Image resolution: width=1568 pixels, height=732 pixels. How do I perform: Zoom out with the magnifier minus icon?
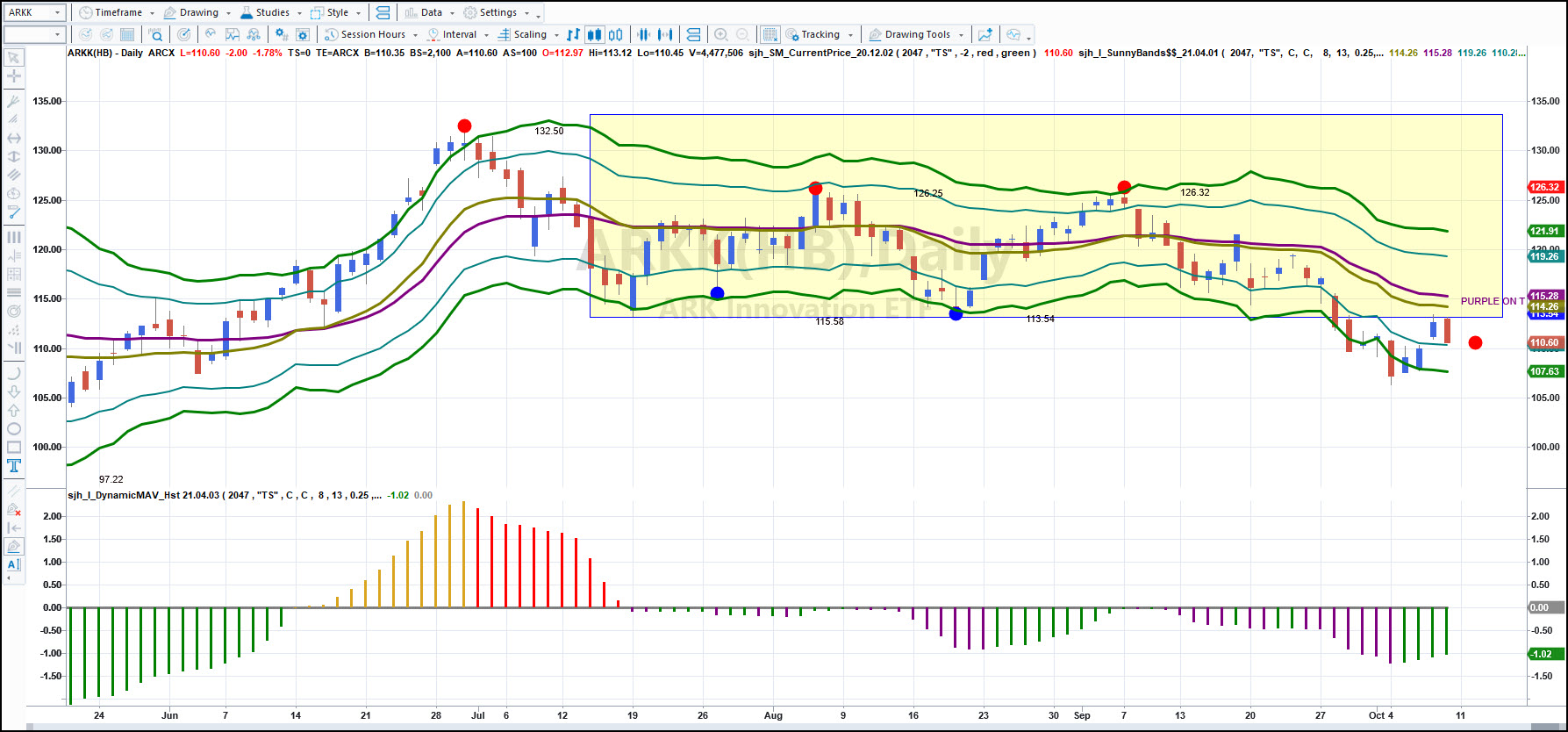742,35
